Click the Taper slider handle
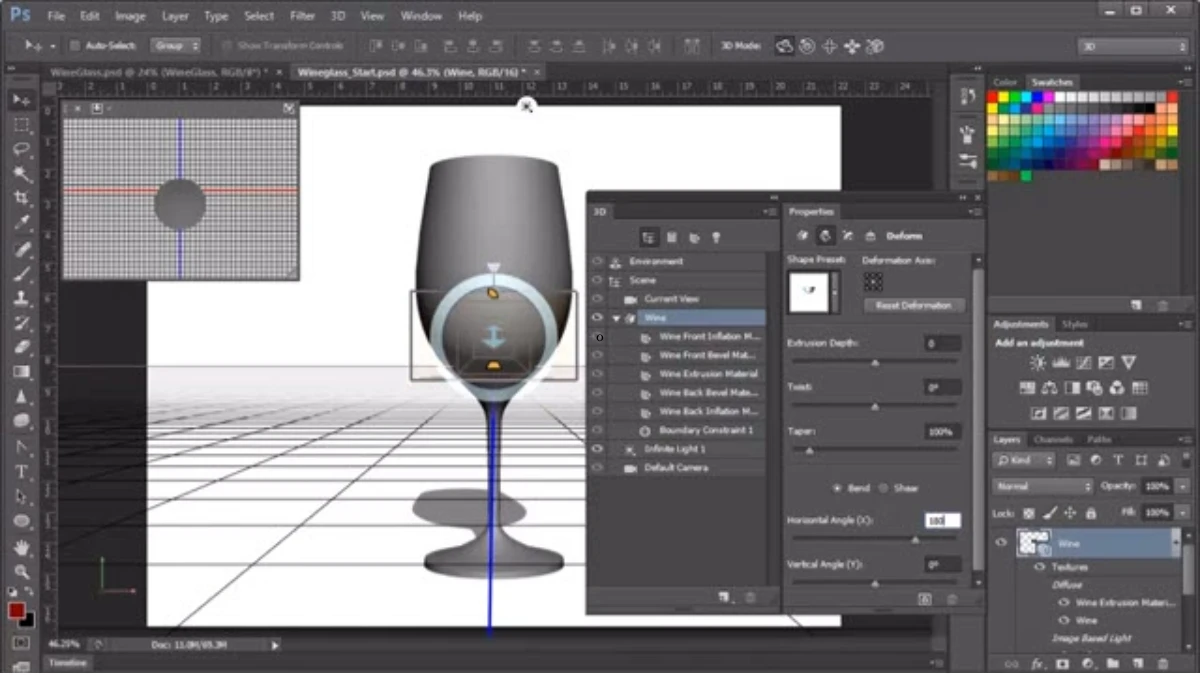The width and height of the screenshot is (1200, 675). click(809, 450)
